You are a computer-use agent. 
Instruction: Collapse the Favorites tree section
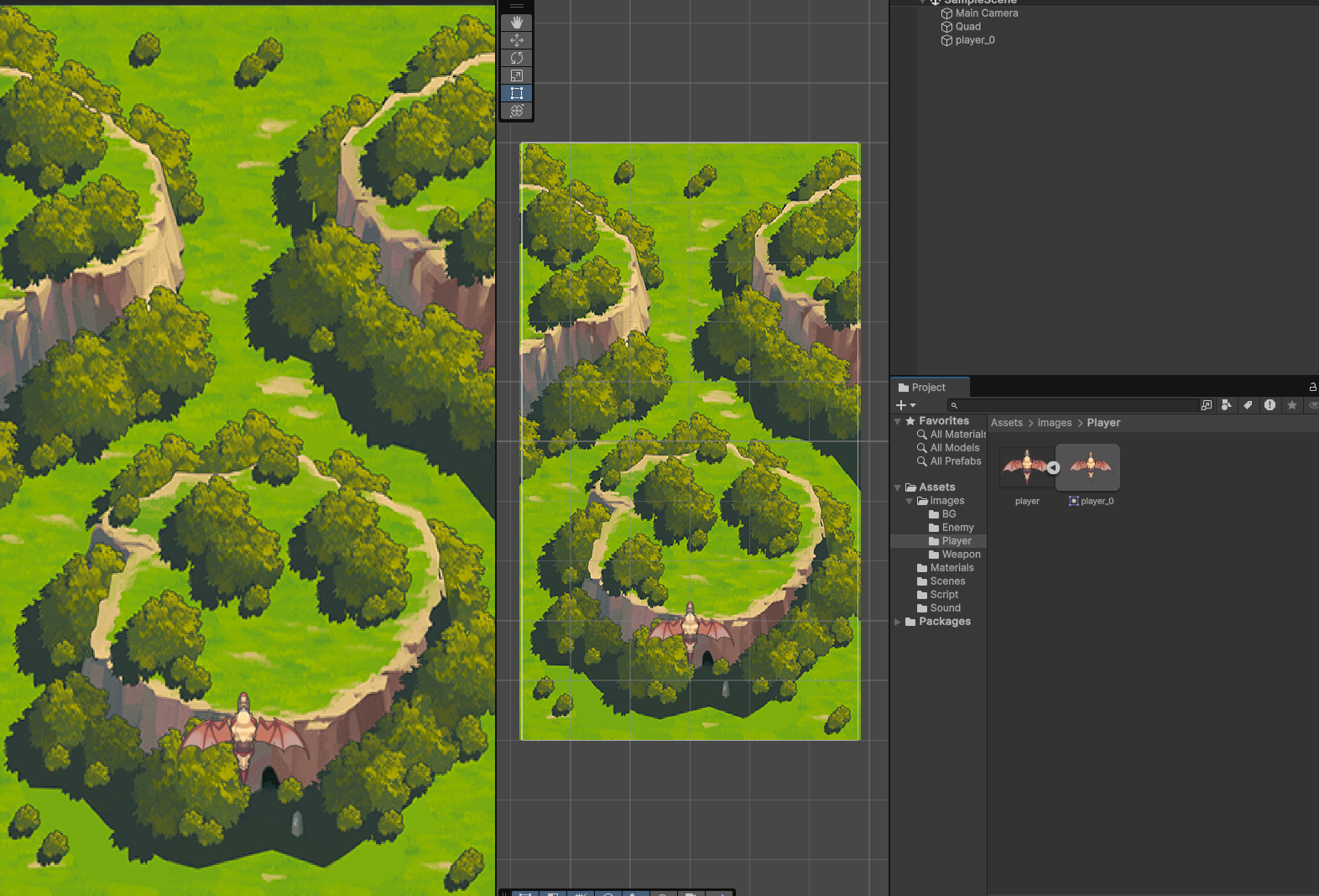coord(898,421)
